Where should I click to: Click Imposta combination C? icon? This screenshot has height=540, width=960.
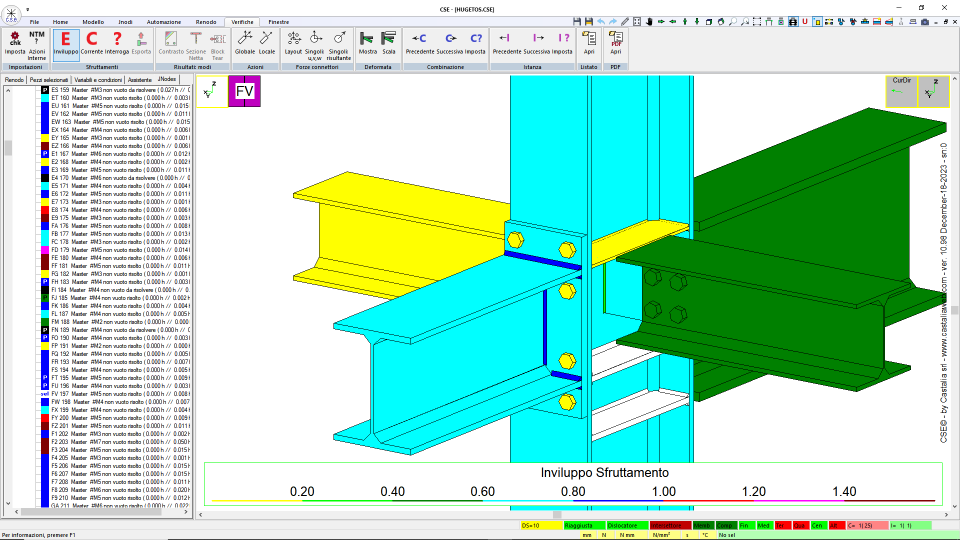(475, 43)
